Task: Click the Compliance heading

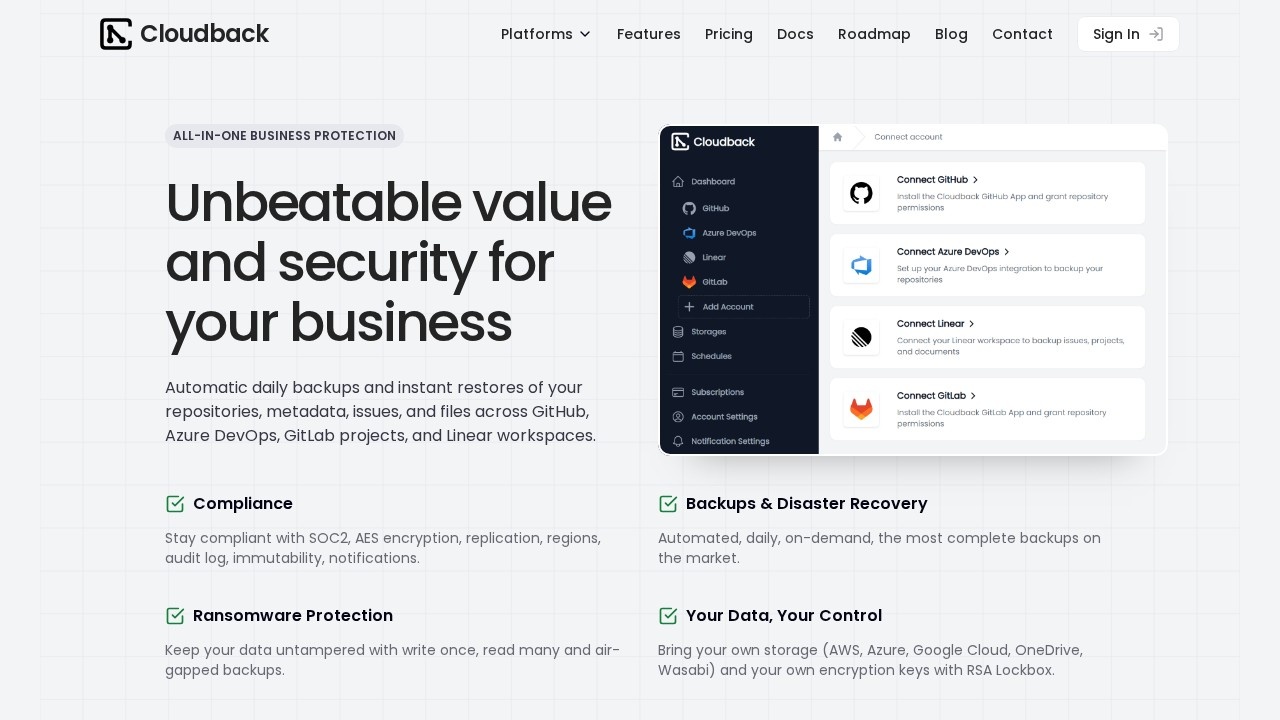Action: tap(243, 504)
